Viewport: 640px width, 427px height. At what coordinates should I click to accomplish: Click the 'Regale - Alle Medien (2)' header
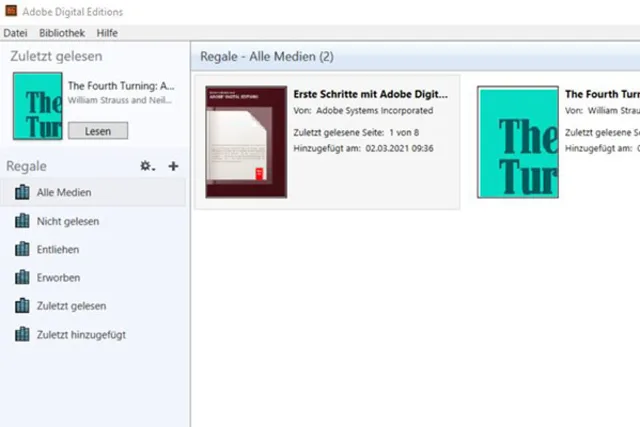tap(267, 57)
